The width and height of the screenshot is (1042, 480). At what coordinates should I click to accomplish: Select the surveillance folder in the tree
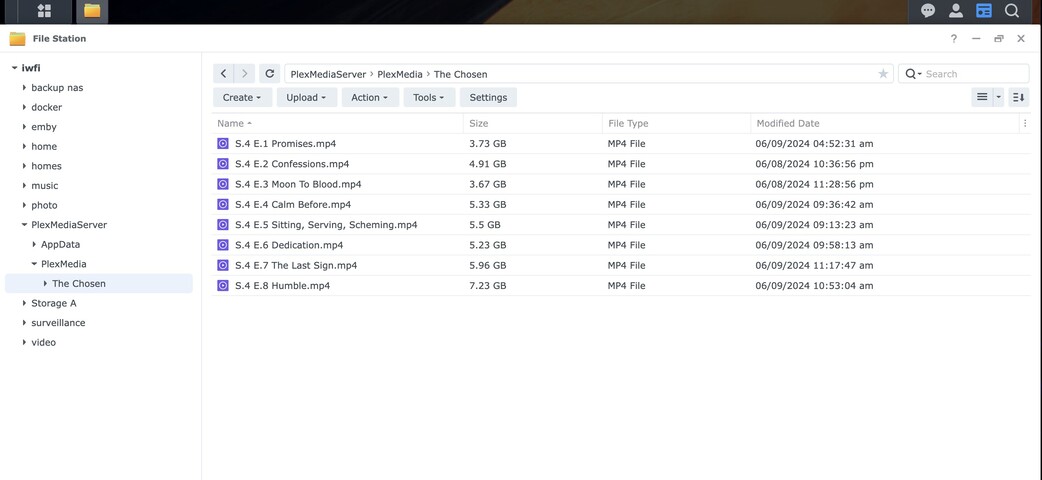click(58, 322)
